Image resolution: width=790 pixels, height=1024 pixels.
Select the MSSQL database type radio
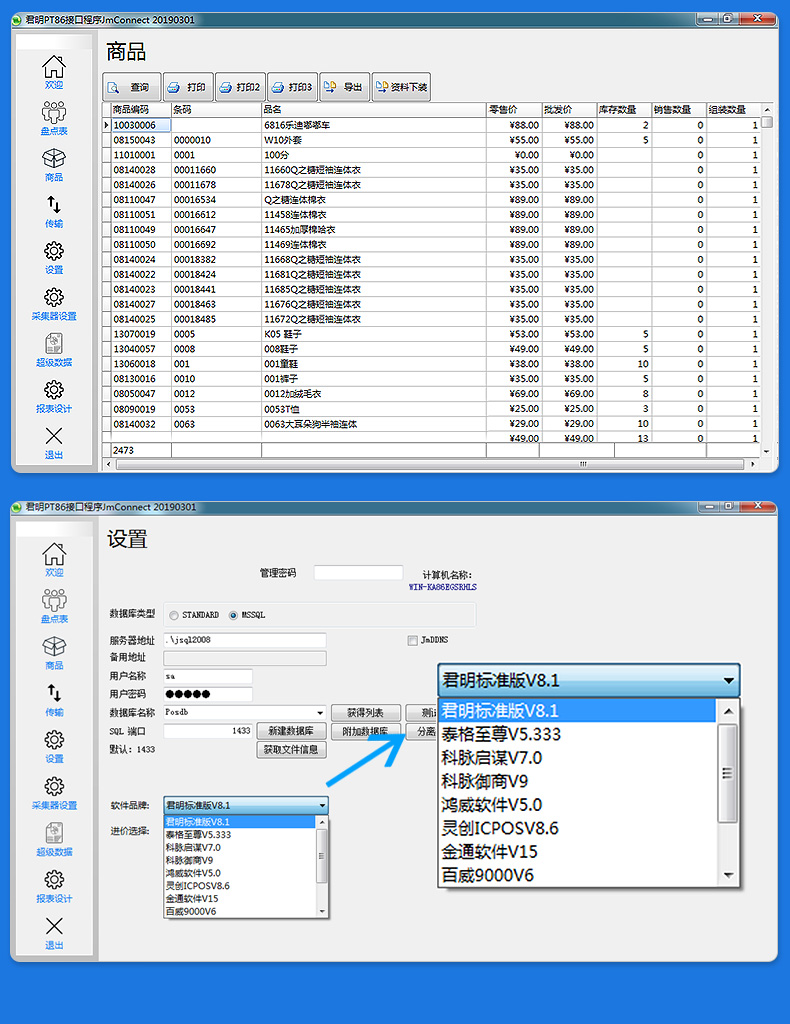pyautogui.click(x=233, y=615)
